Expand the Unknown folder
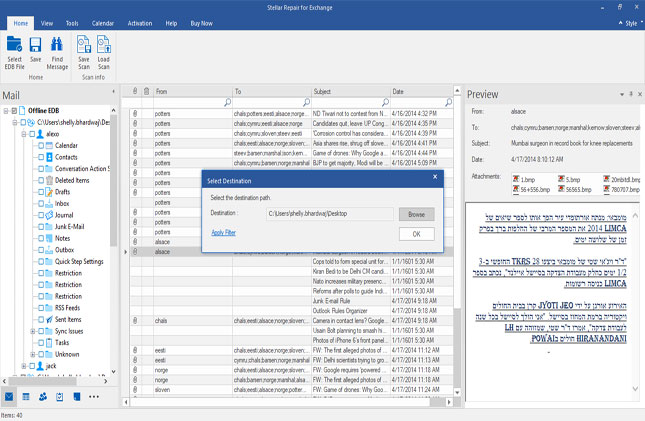 pyautogui.click(x=32, y=354)
